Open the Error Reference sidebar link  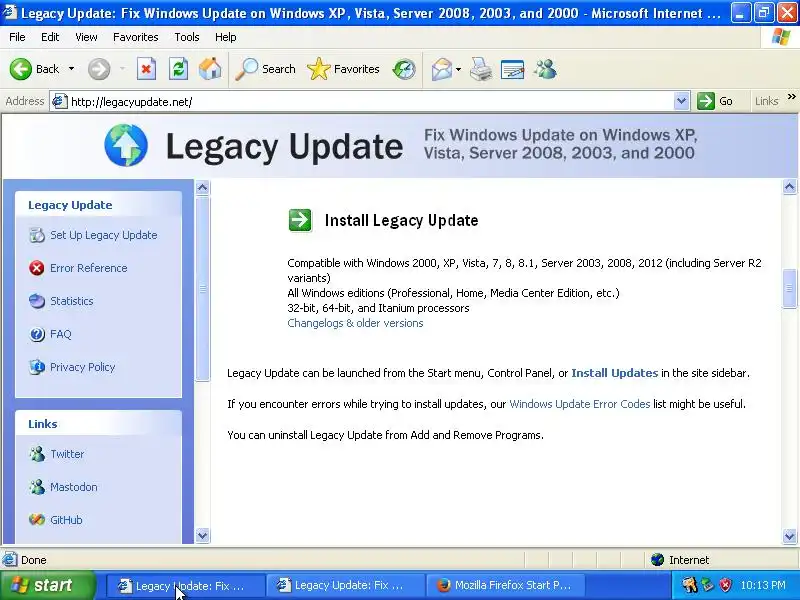89,268
